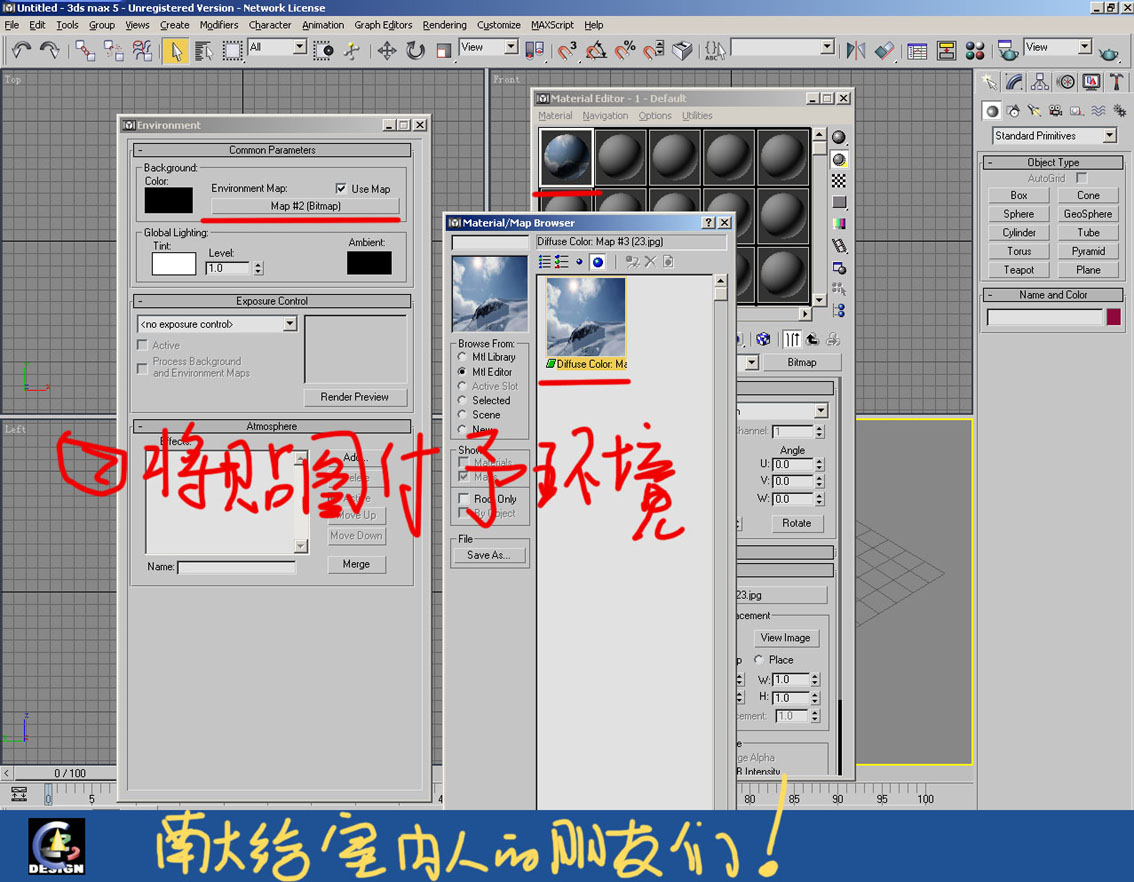Click the Sample Type sphere in Material Editor
The height and width of the screenshot is (882, 1134).
click(839, 137)
